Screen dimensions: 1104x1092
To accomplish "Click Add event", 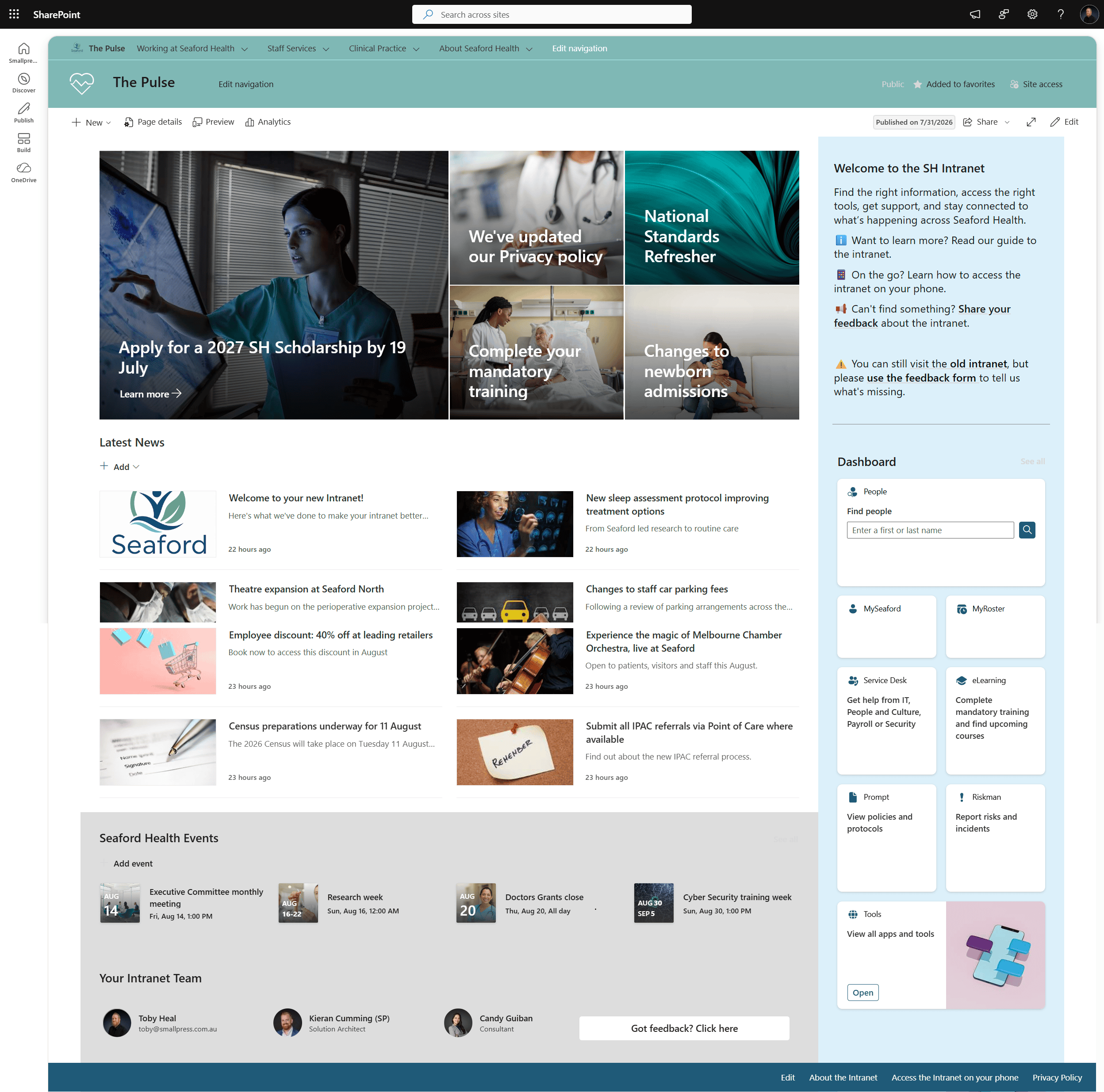I will [x=133, y=863].
